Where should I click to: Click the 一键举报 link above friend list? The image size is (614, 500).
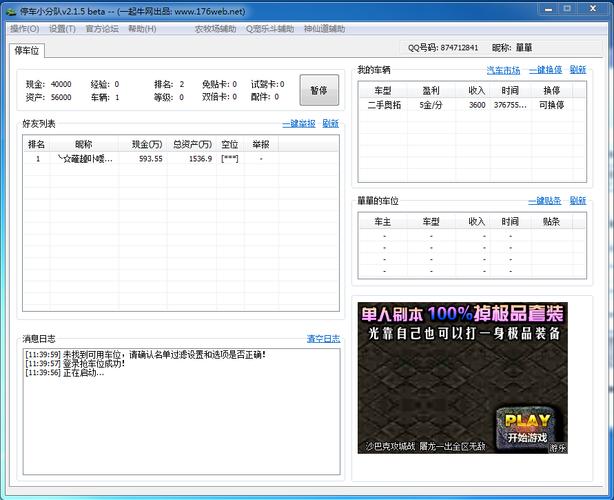coord(298,123)
